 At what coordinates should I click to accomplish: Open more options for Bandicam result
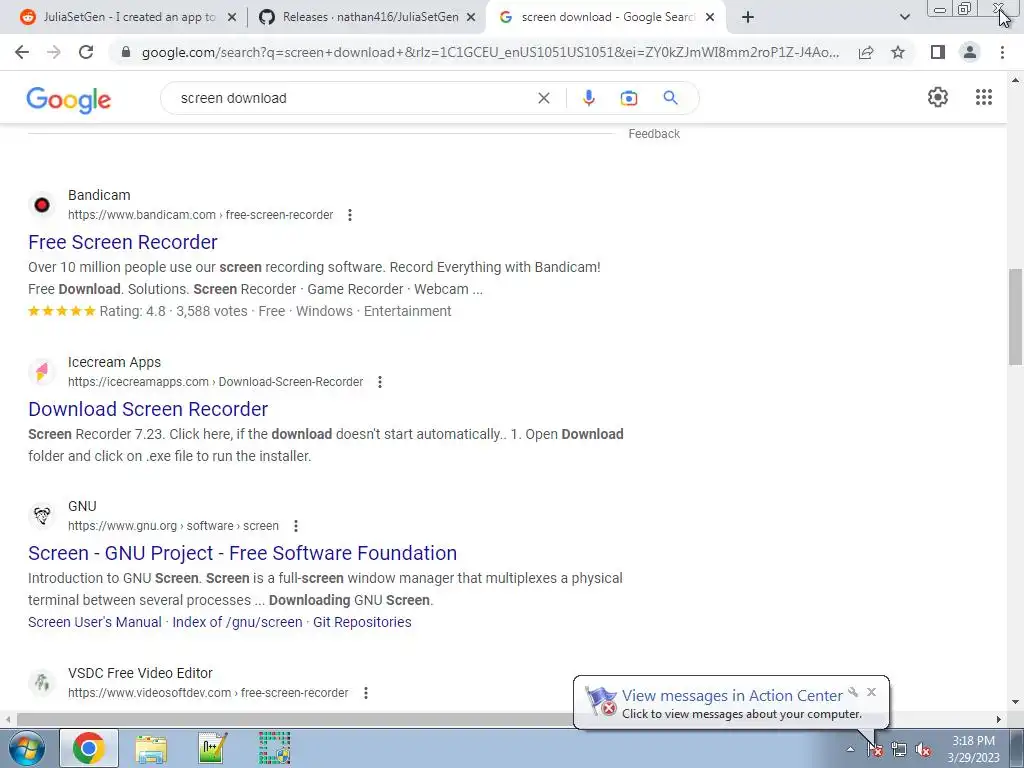[x=350, y=215]
